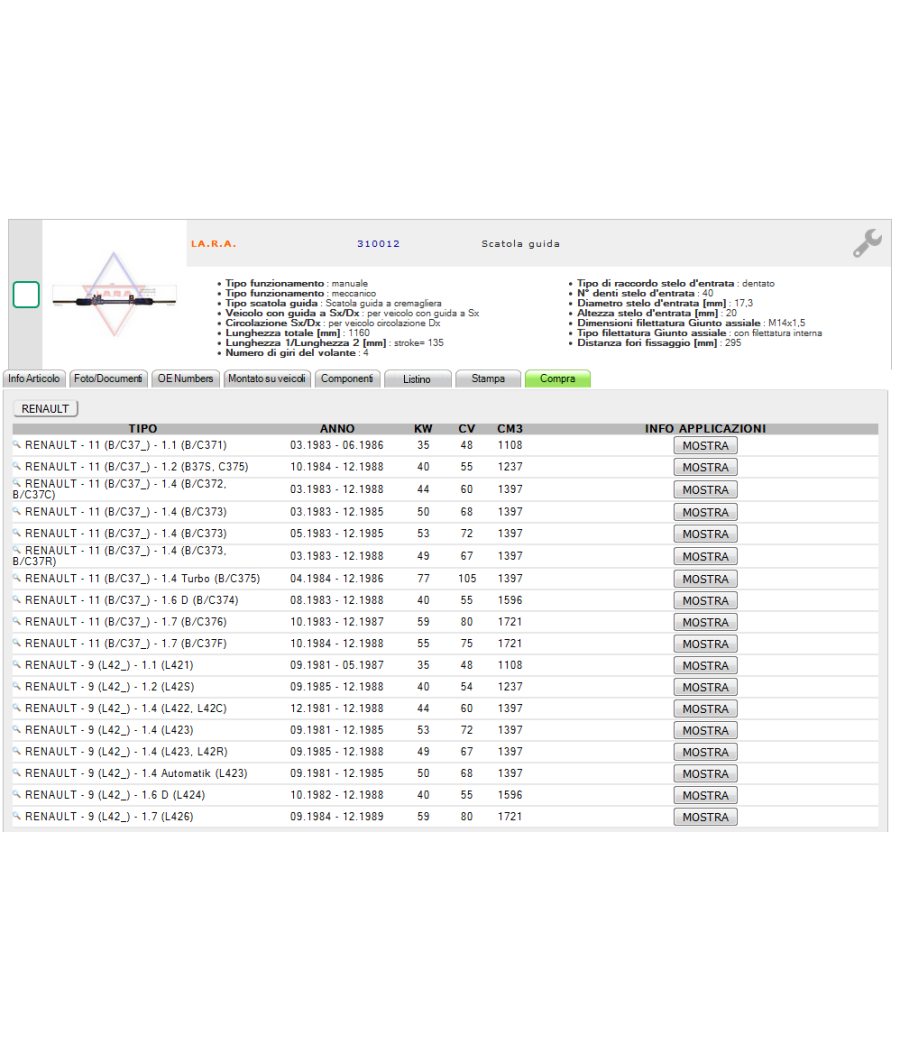Click the green Compra tab

(x=558, y=379)
